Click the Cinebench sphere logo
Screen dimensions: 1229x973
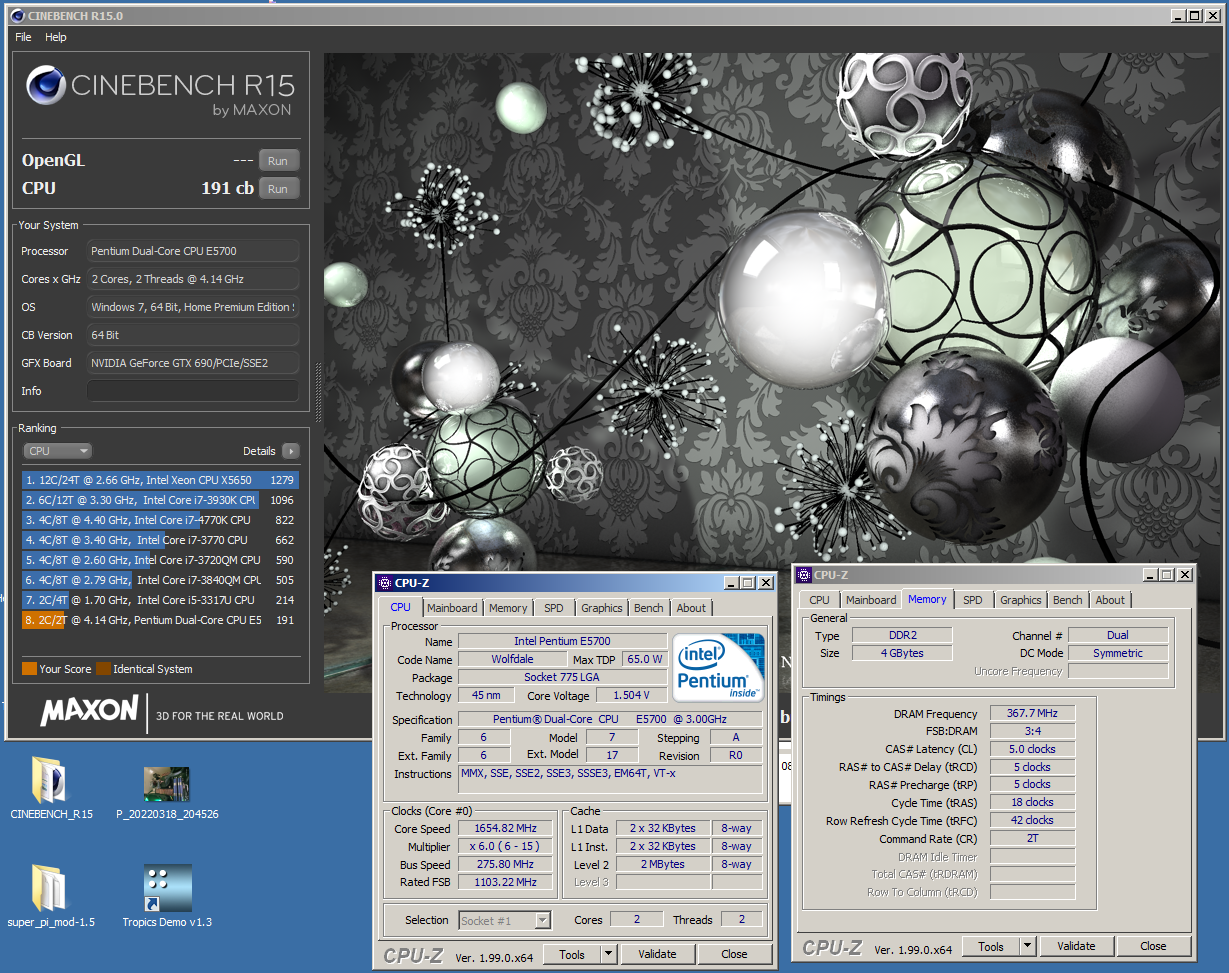click(46, 85)
